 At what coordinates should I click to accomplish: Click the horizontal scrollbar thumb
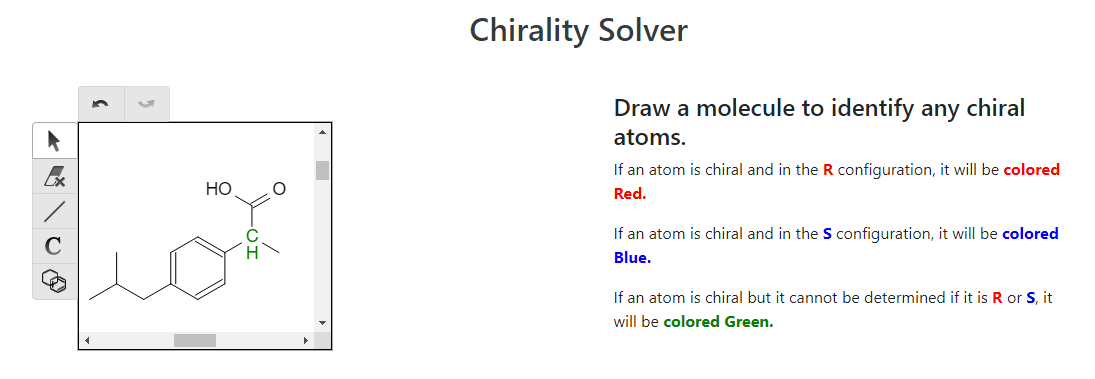click(x=195, y=341)
